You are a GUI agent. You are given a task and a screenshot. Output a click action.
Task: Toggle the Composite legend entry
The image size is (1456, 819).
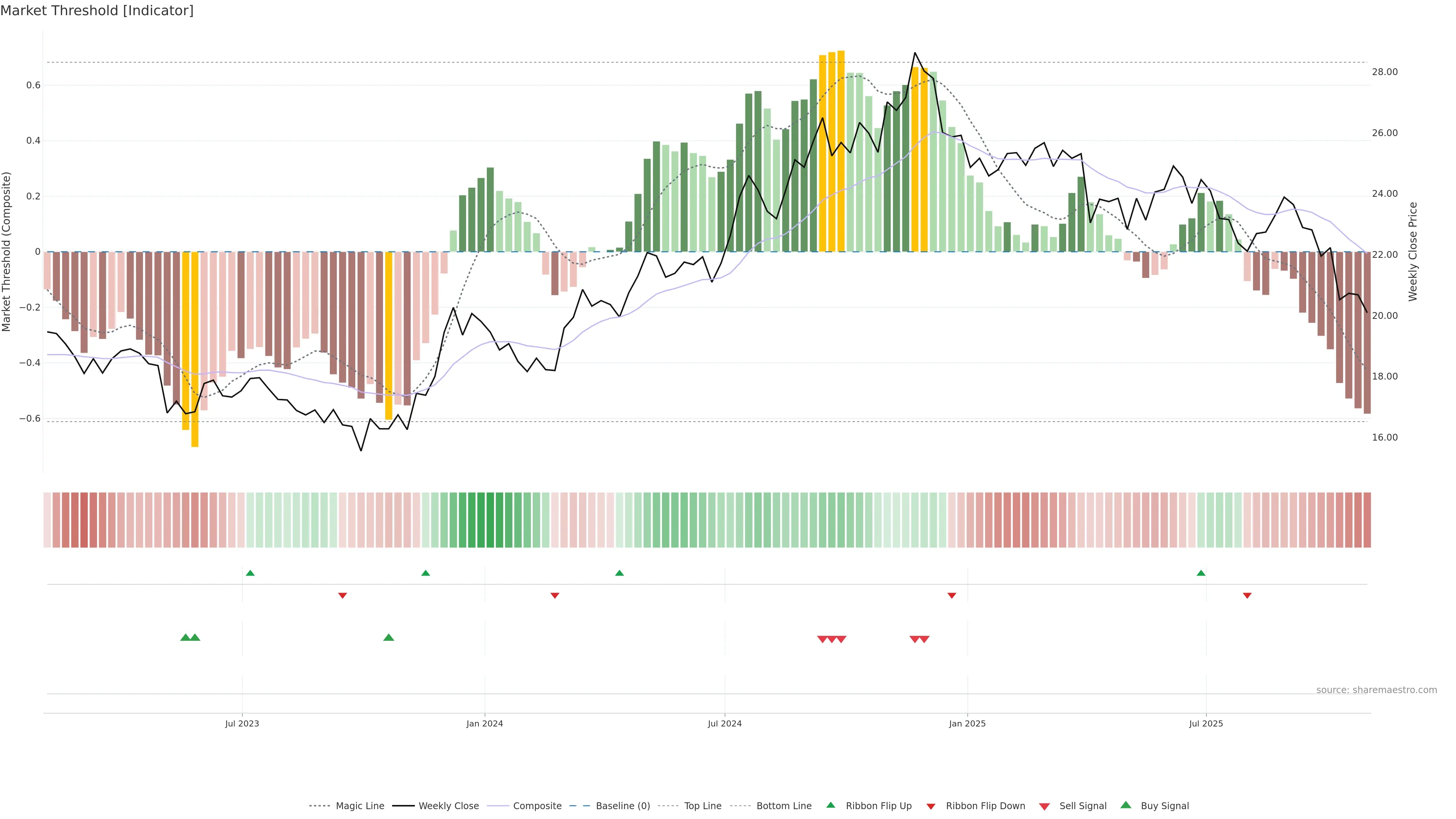[x=537, y=806]
